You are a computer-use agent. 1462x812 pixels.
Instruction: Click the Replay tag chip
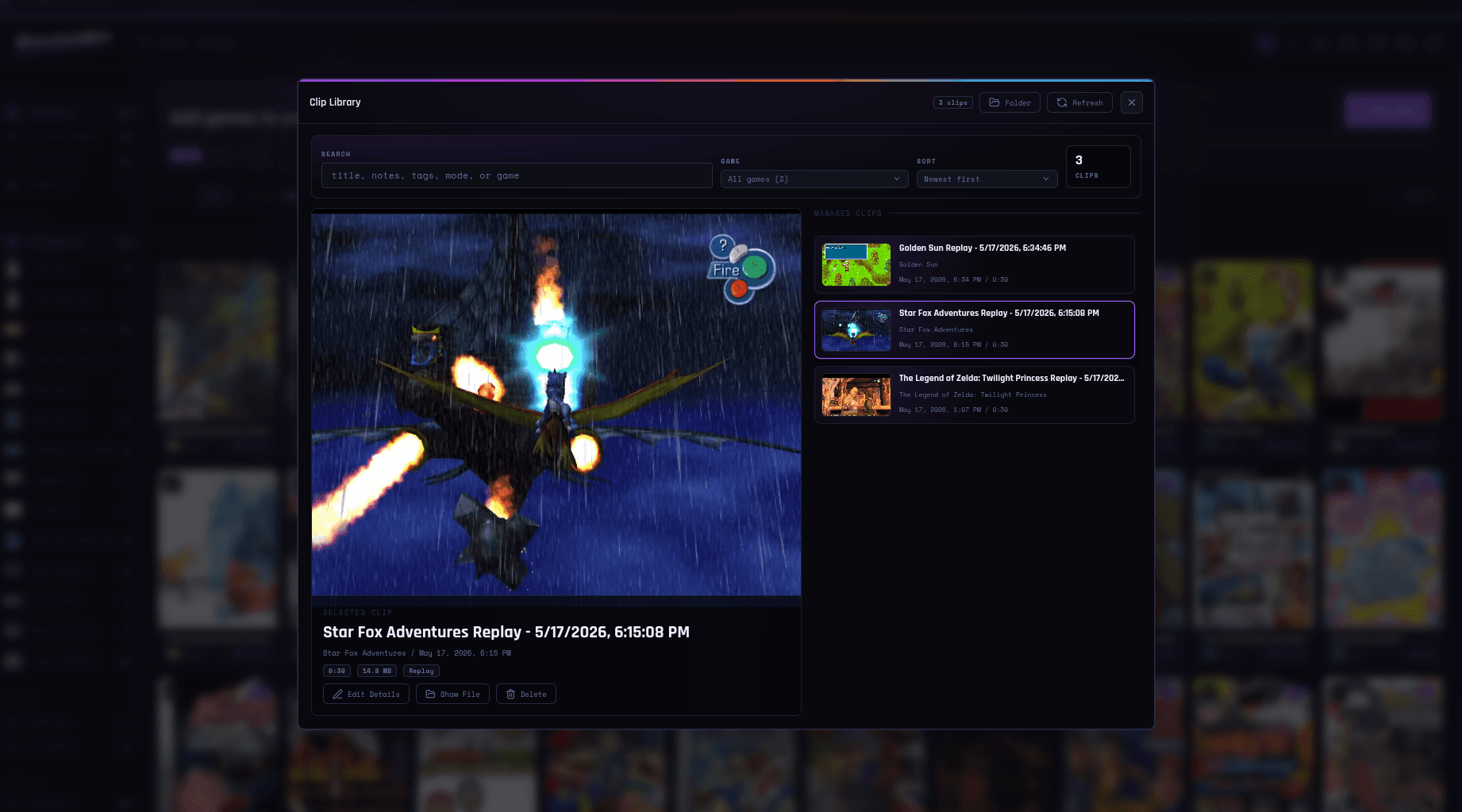pos(421,671)
